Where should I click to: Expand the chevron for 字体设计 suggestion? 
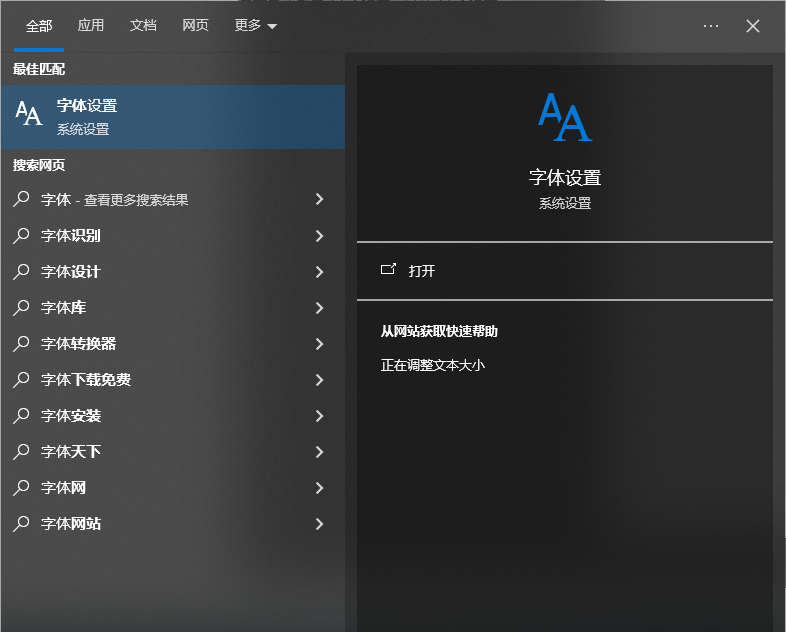tap(319, 272)
